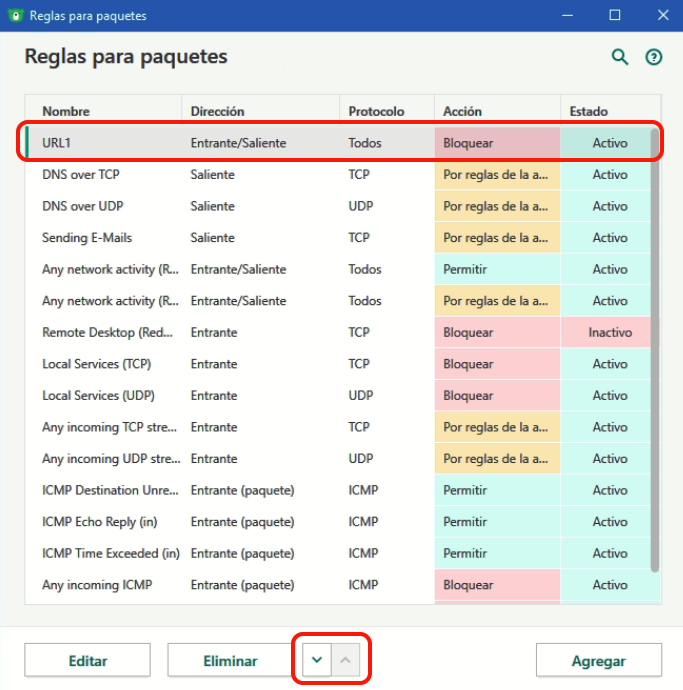Open Bloquear action dropdown for URL1
This screenshot has width=683, height=690.
pyautogui.click(x=496, y=143)
